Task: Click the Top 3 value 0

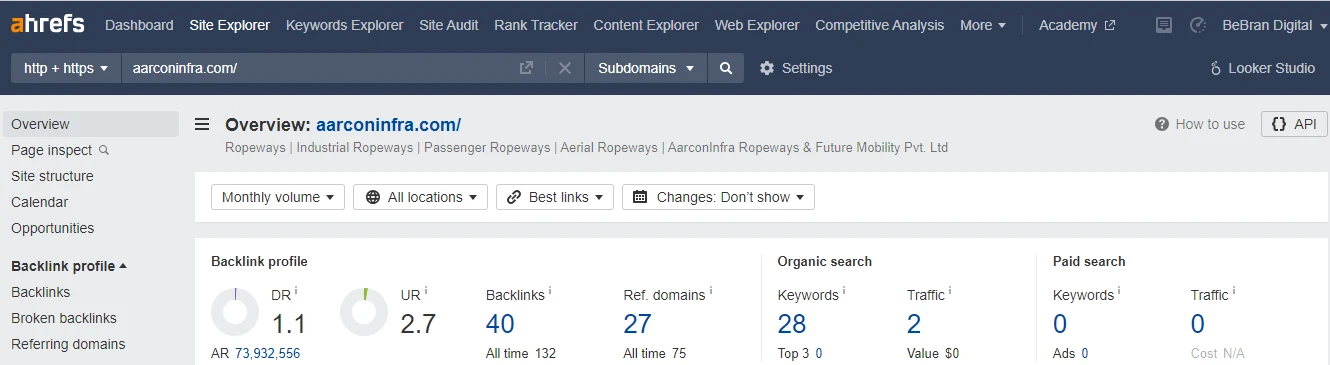Action: pos(819,353)
